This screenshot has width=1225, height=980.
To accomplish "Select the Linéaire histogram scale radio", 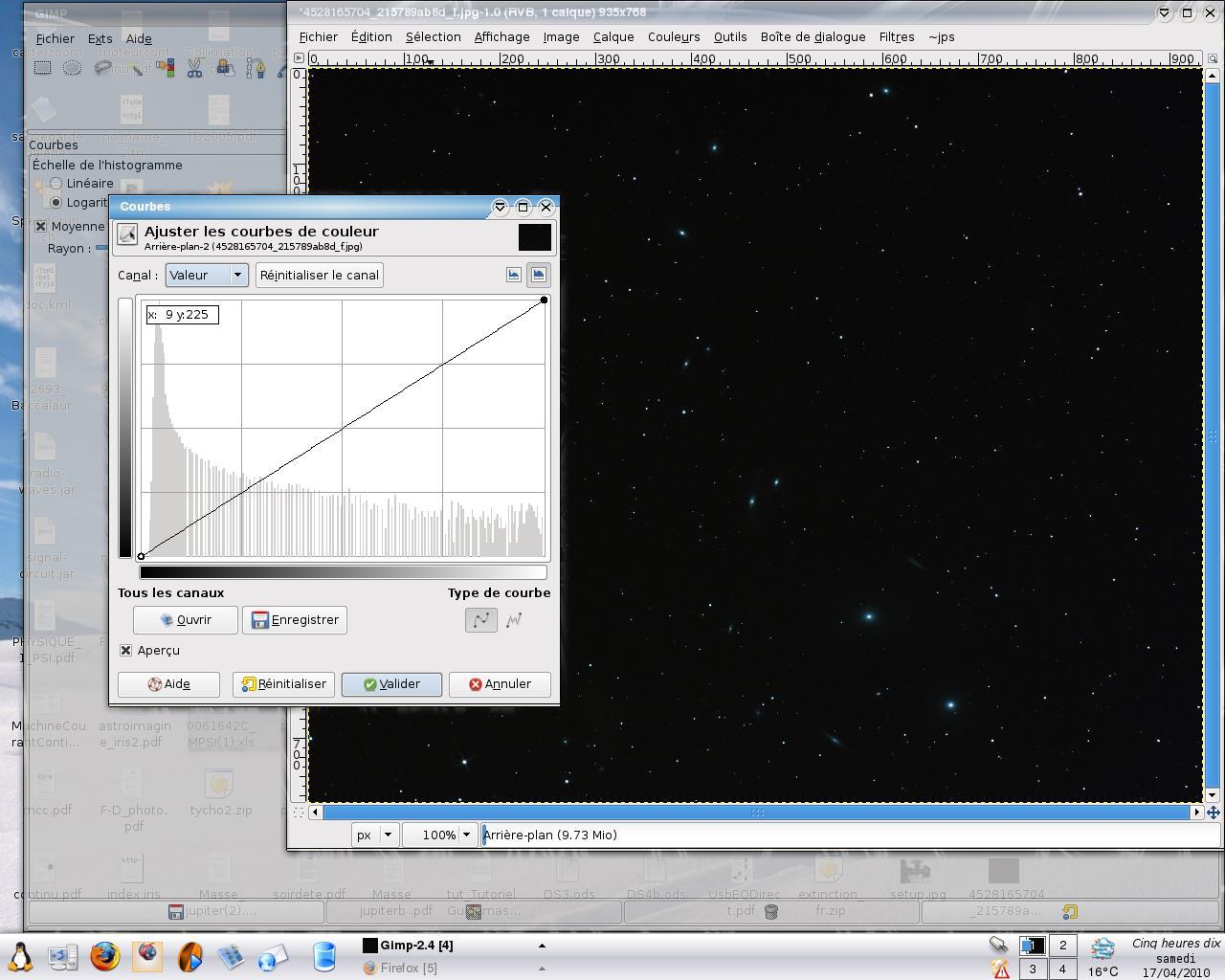I will (x=56, y=183).
